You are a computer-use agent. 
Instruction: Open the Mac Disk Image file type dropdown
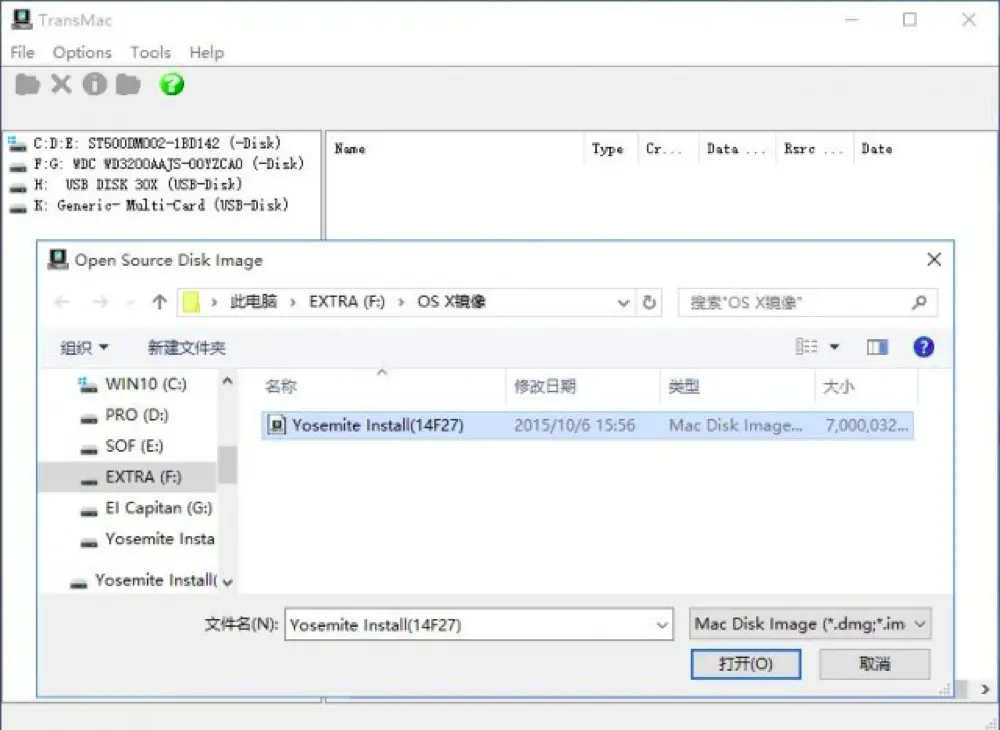(x=809, y=624)
